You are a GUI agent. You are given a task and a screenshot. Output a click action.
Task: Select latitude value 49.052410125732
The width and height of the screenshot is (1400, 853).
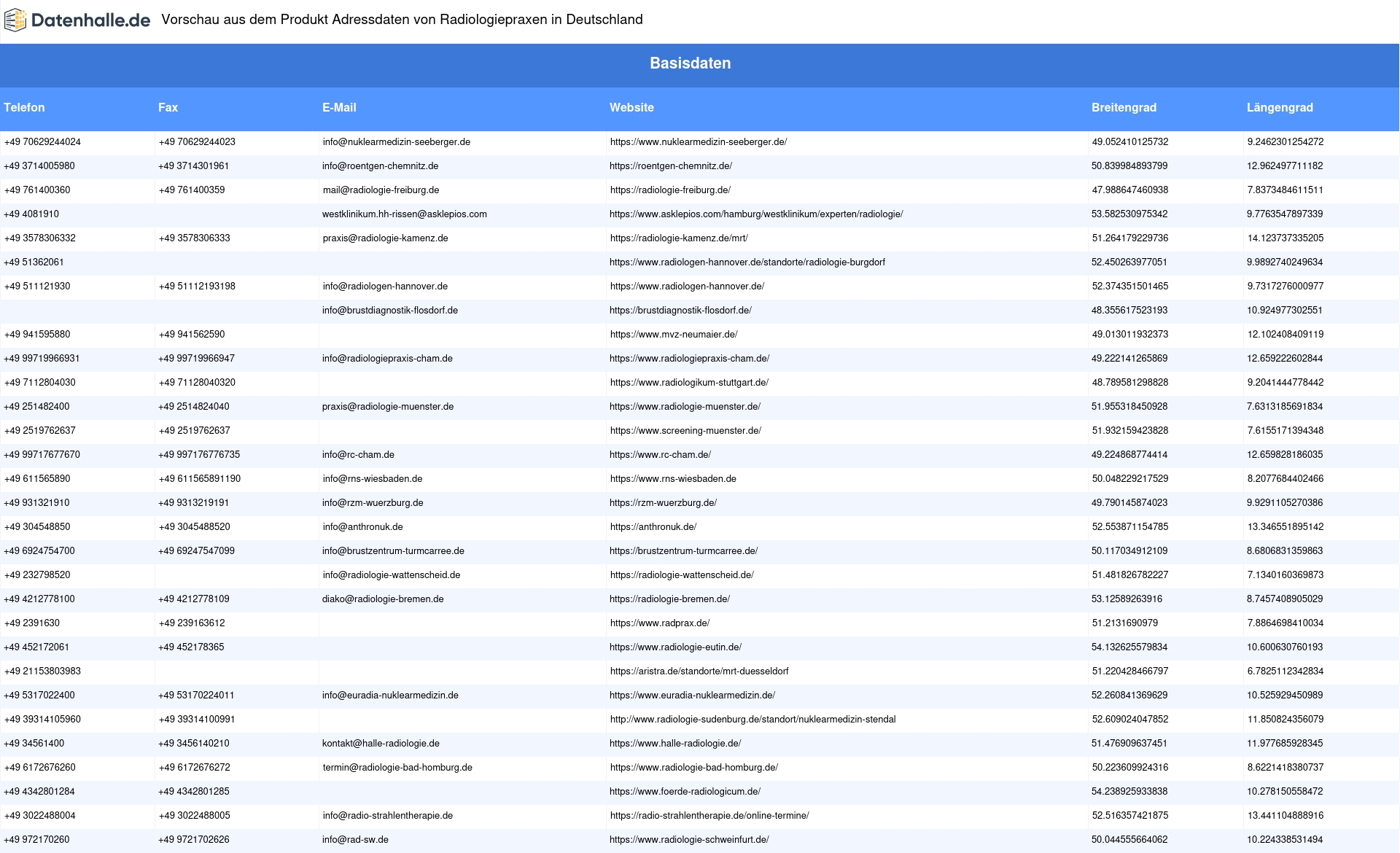click(x=1130, y=142)
